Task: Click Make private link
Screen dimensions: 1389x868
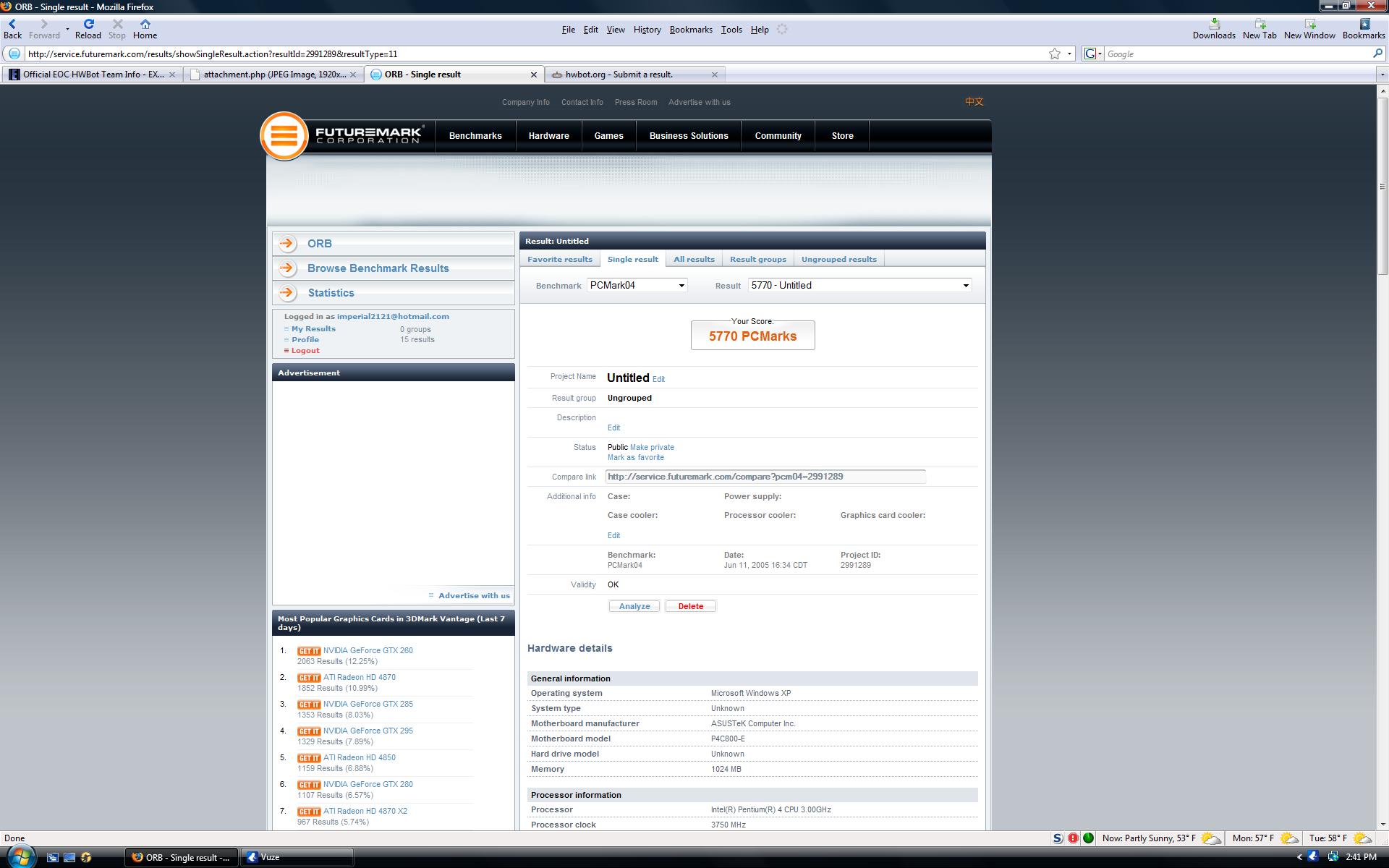Action: point(652,447)
